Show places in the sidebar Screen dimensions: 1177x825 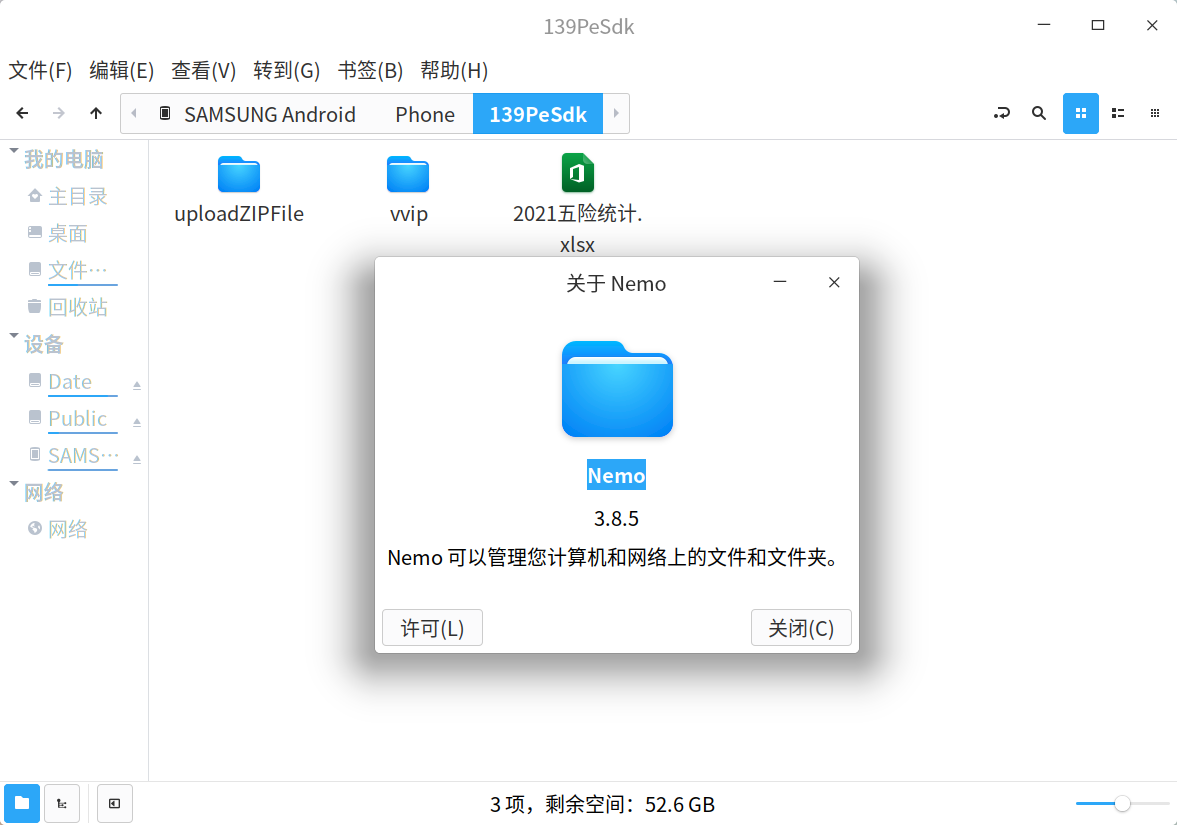pyautogui.click(x=22, y=803)
